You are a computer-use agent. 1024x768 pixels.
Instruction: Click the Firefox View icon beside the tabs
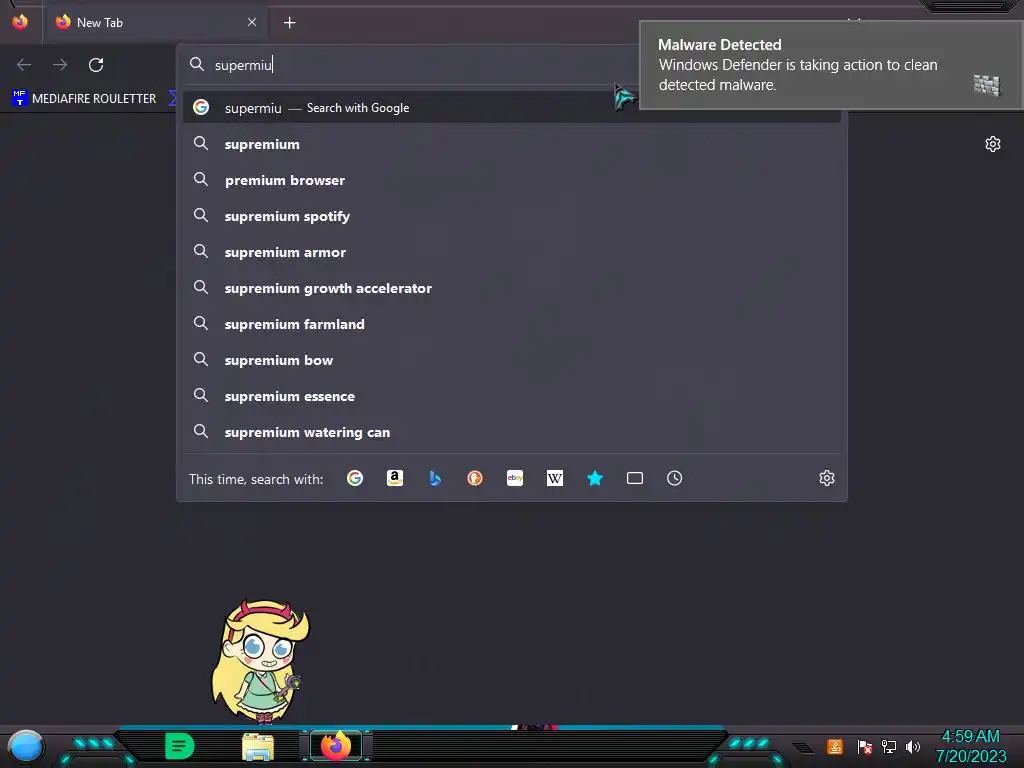[x=20, y=22]
